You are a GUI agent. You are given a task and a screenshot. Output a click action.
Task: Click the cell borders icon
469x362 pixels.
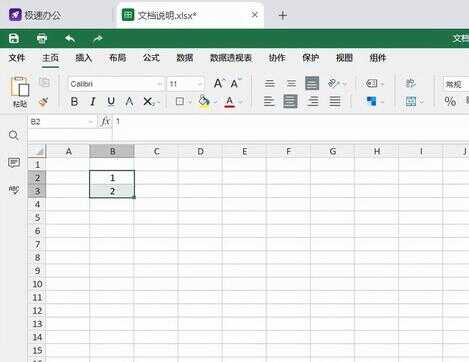coord(180,101)
